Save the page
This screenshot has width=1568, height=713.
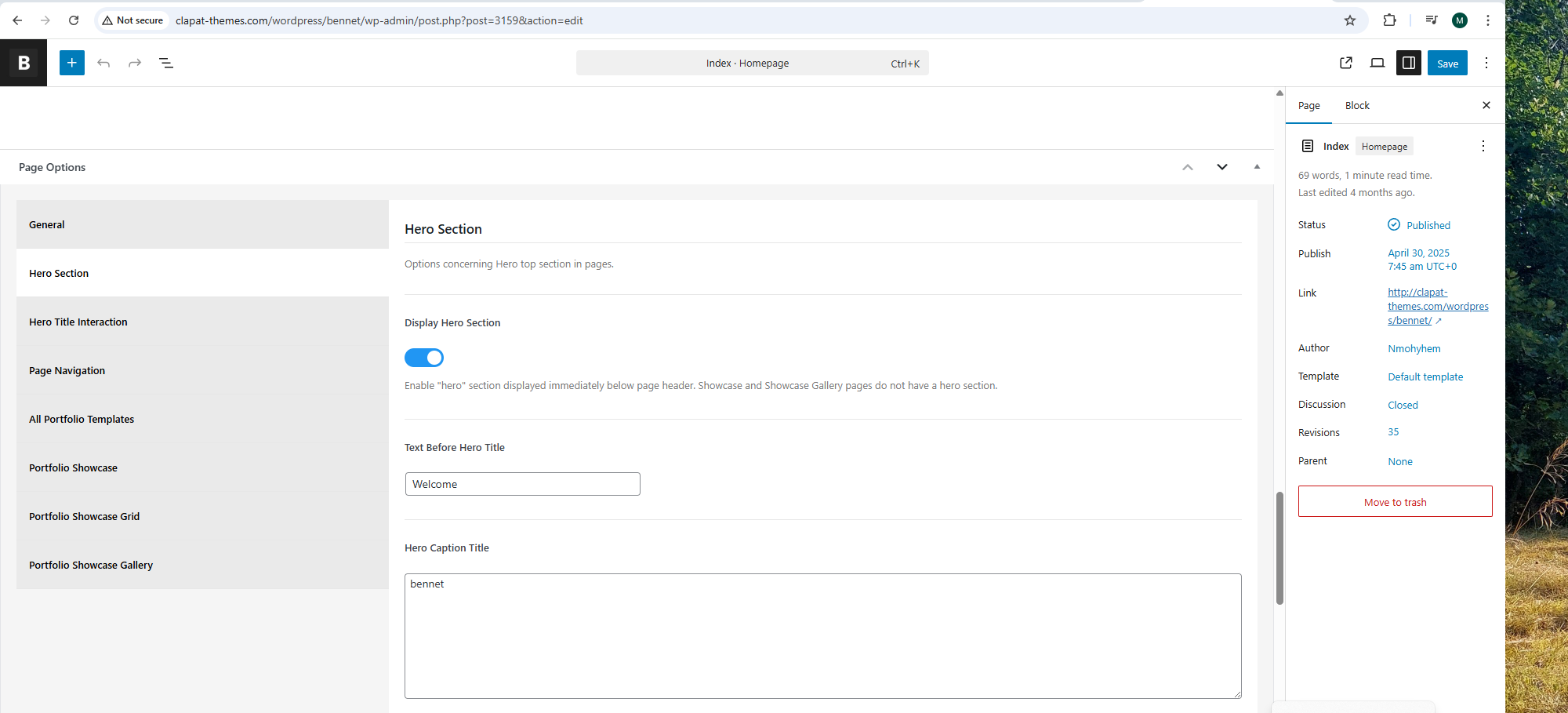1447,63
